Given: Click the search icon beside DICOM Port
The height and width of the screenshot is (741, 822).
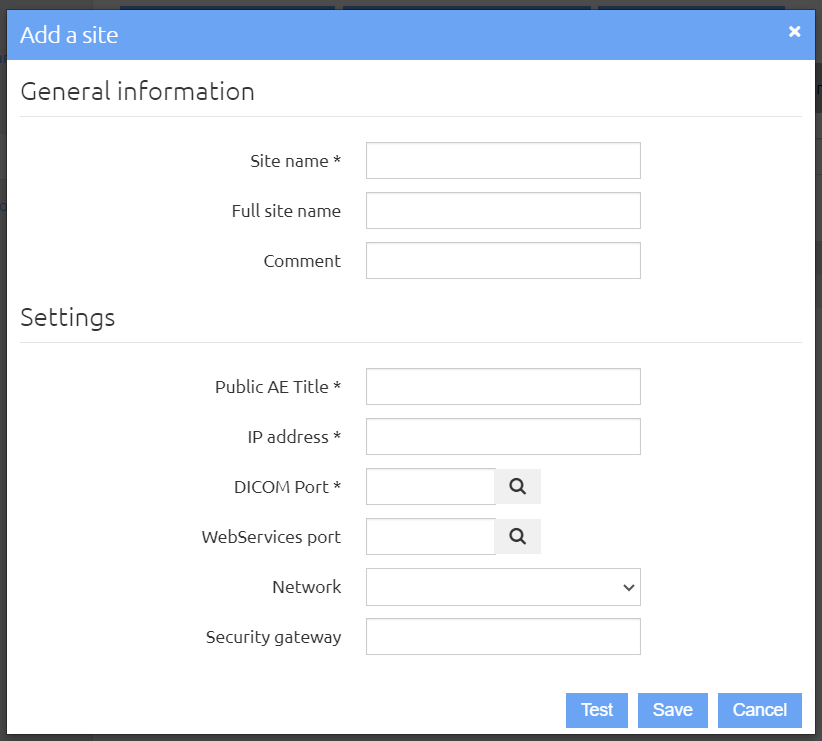Looking at the screenshot, I should pos(517,486).
